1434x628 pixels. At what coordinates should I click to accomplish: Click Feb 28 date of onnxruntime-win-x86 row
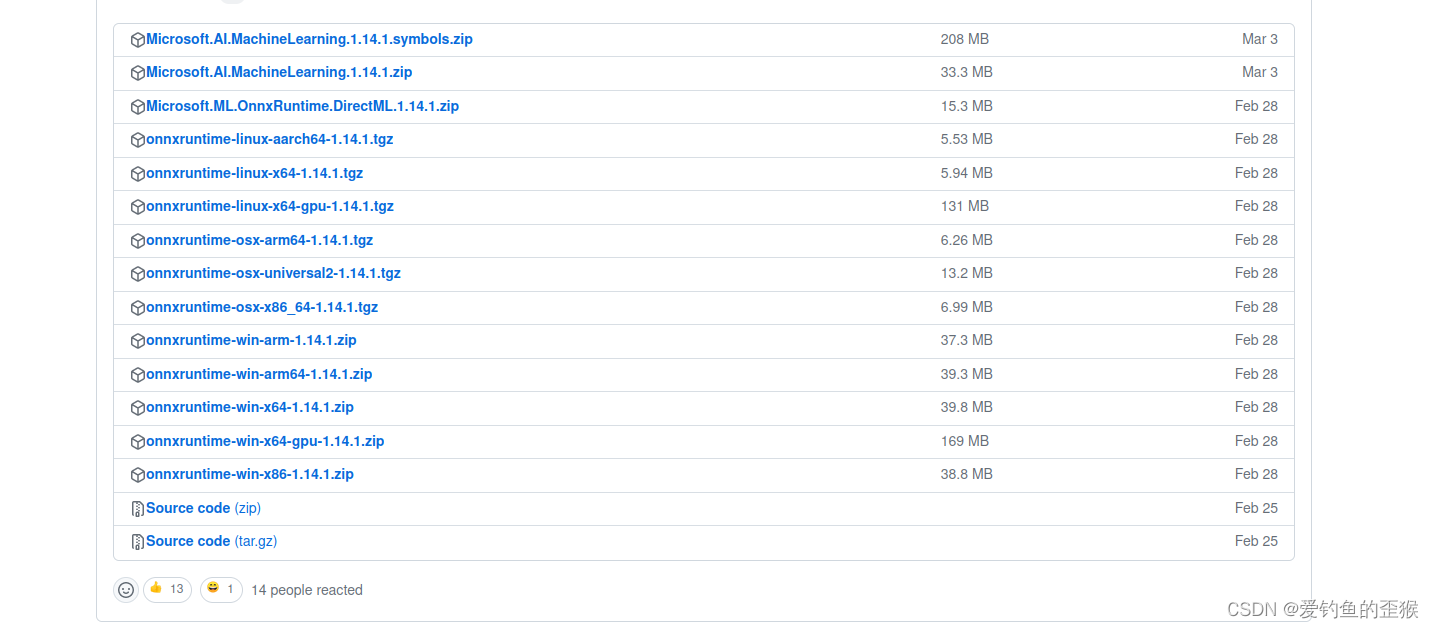click(1256, 474)
